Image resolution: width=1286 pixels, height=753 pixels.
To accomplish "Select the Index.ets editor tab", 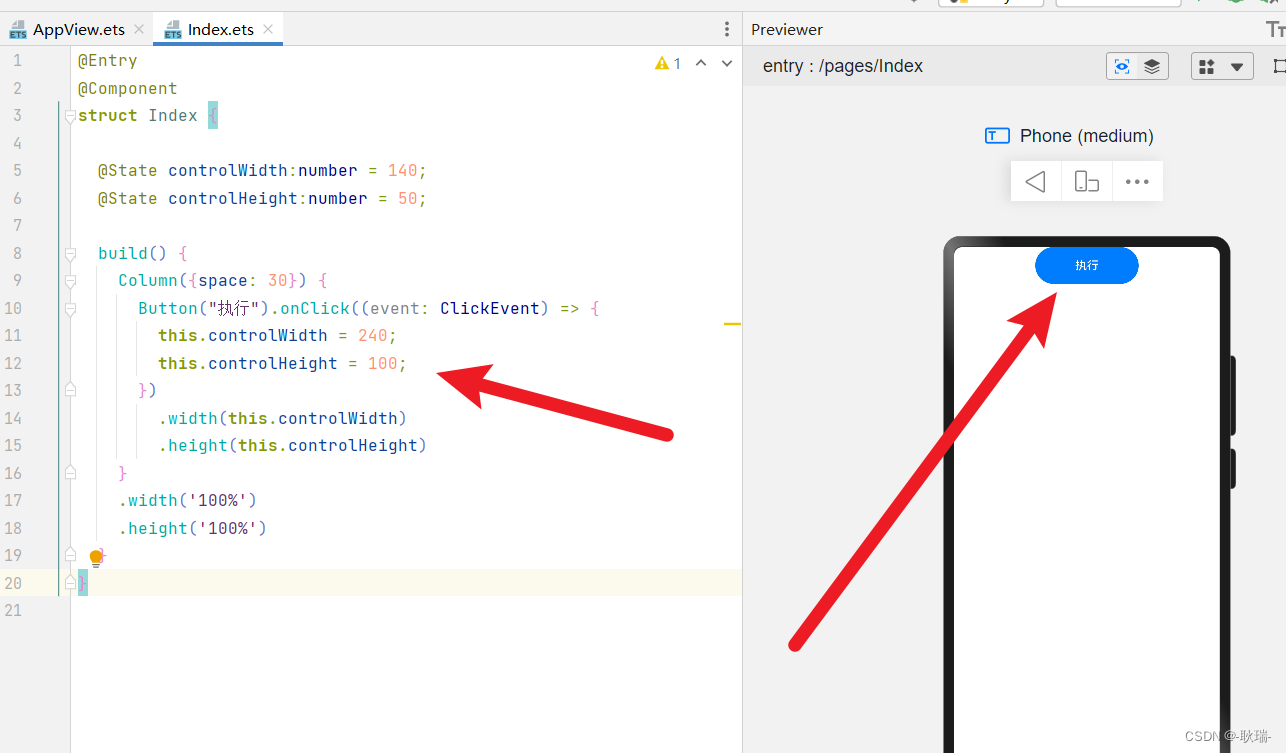I will coord(220,29).
